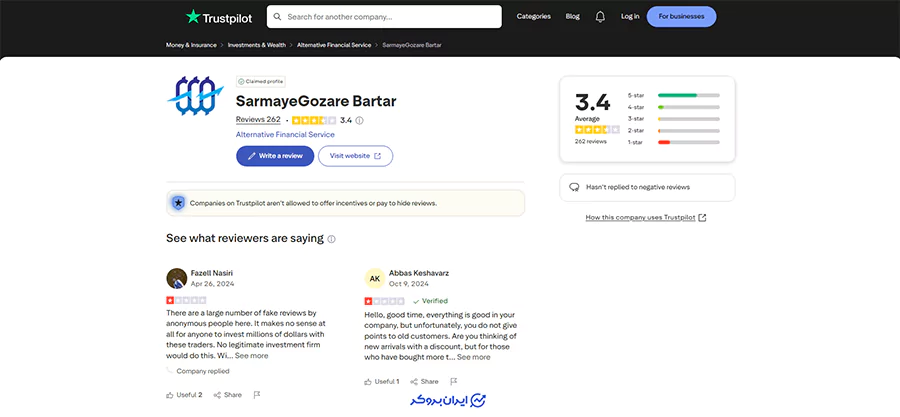
Task: Click the Write a review button
Action: tap(275, 156)
